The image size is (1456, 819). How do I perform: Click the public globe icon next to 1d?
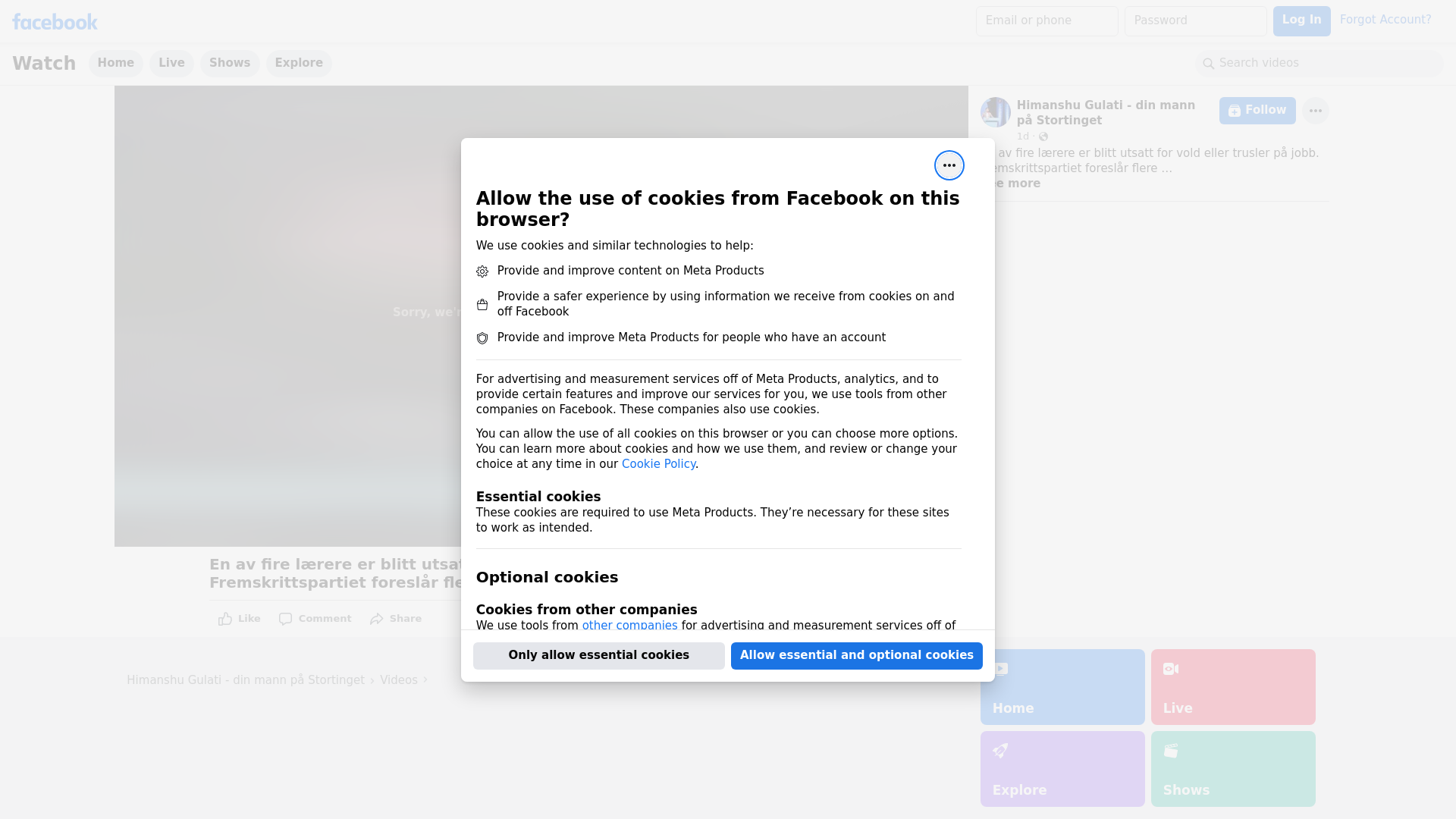pos(1043,136)
